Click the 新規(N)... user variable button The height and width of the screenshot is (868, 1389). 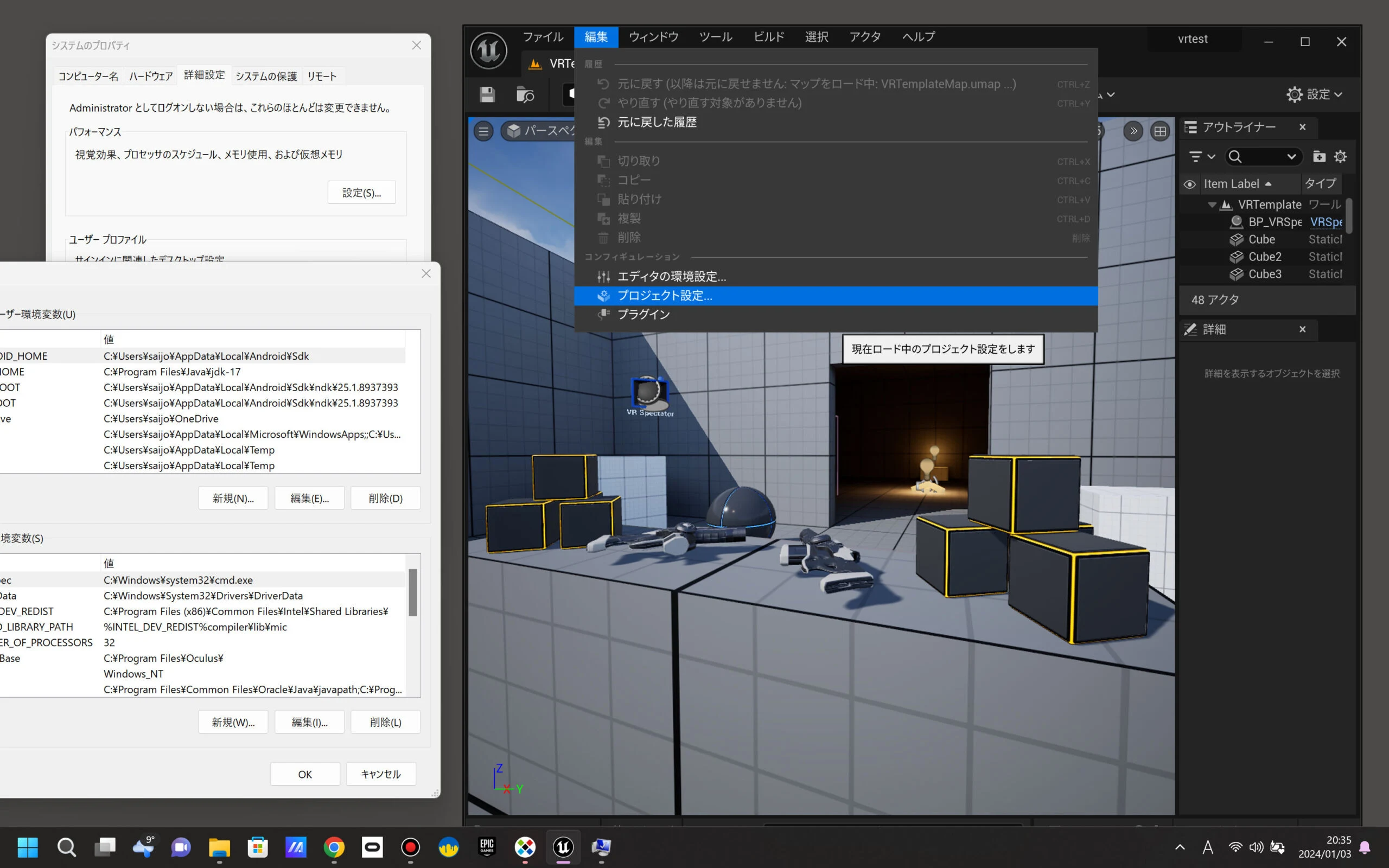pyautogui.click(x=233, y=499)
